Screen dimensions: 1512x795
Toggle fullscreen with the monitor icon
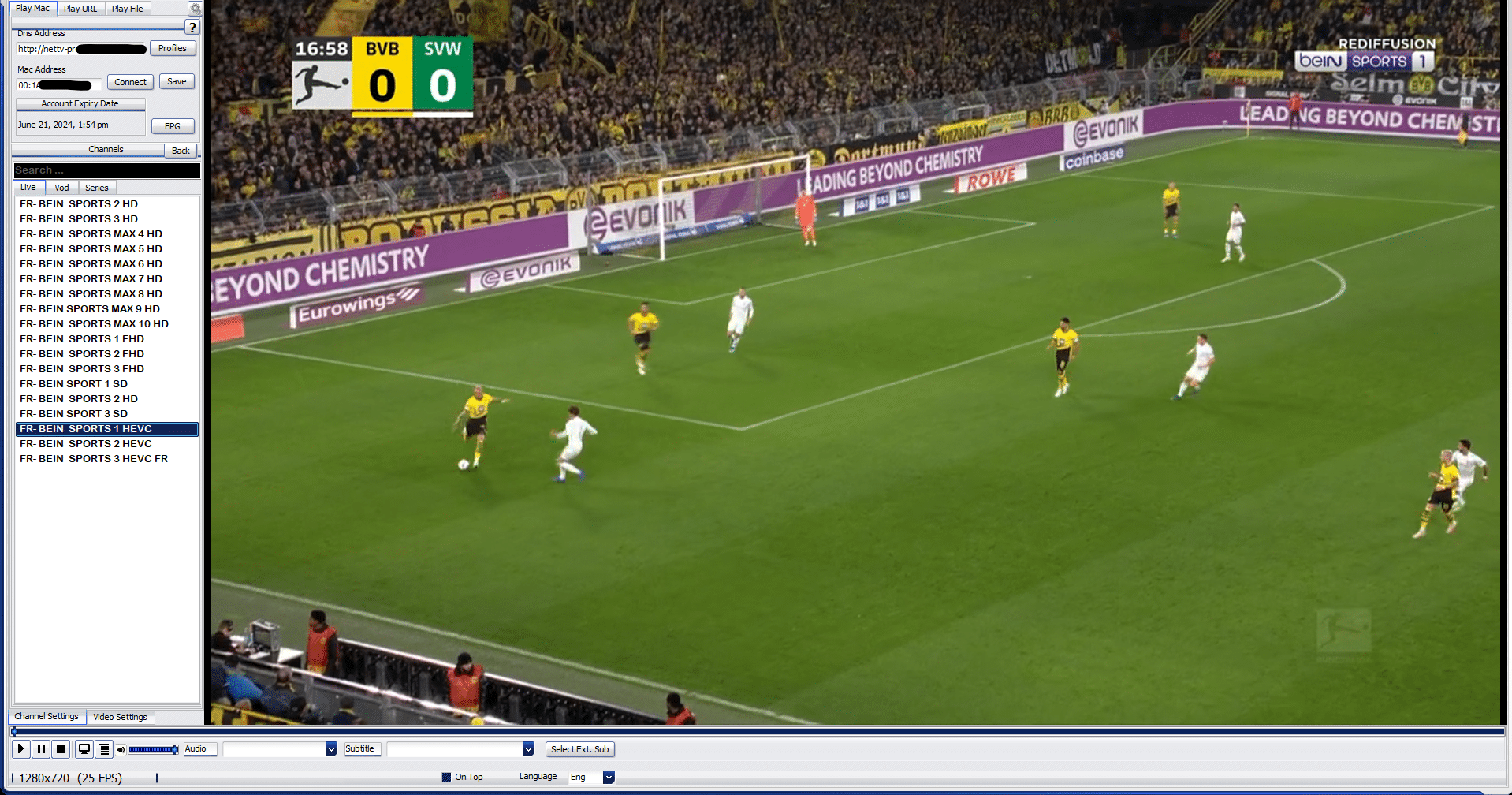click(x=84, y=749)
